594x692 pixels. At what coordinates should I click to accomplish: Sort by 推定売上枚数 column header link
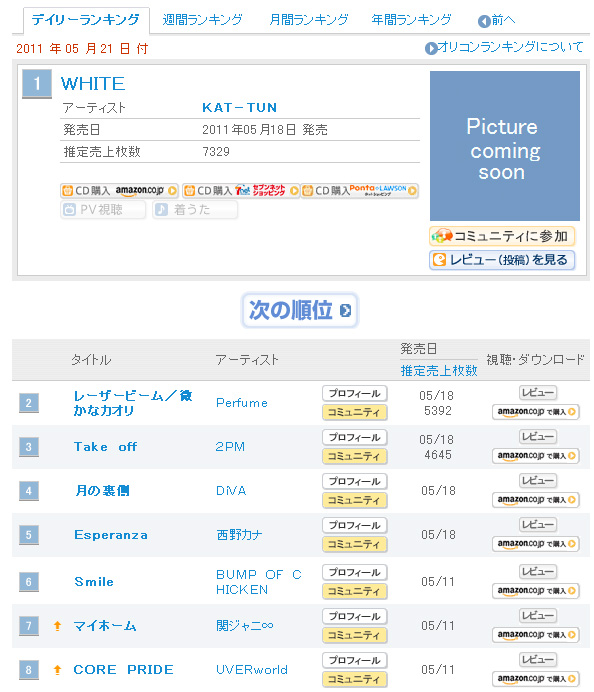point(439,370)
